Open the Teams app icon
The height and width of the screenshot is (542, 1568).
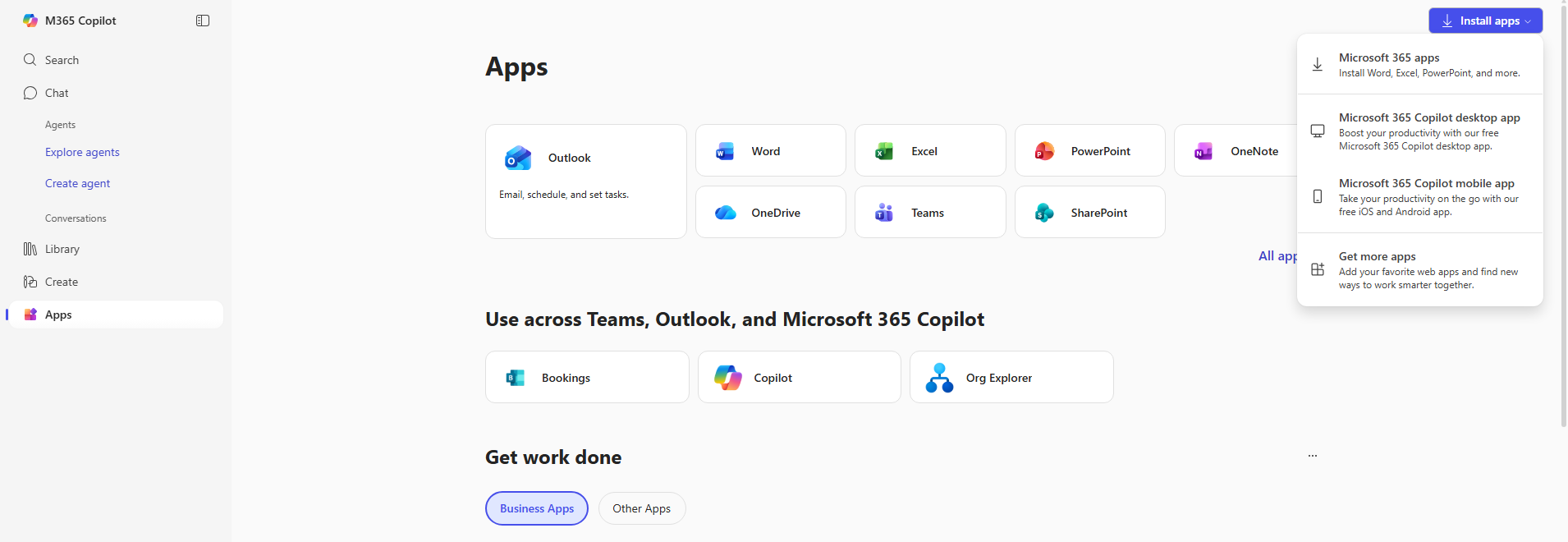[884, 213]
